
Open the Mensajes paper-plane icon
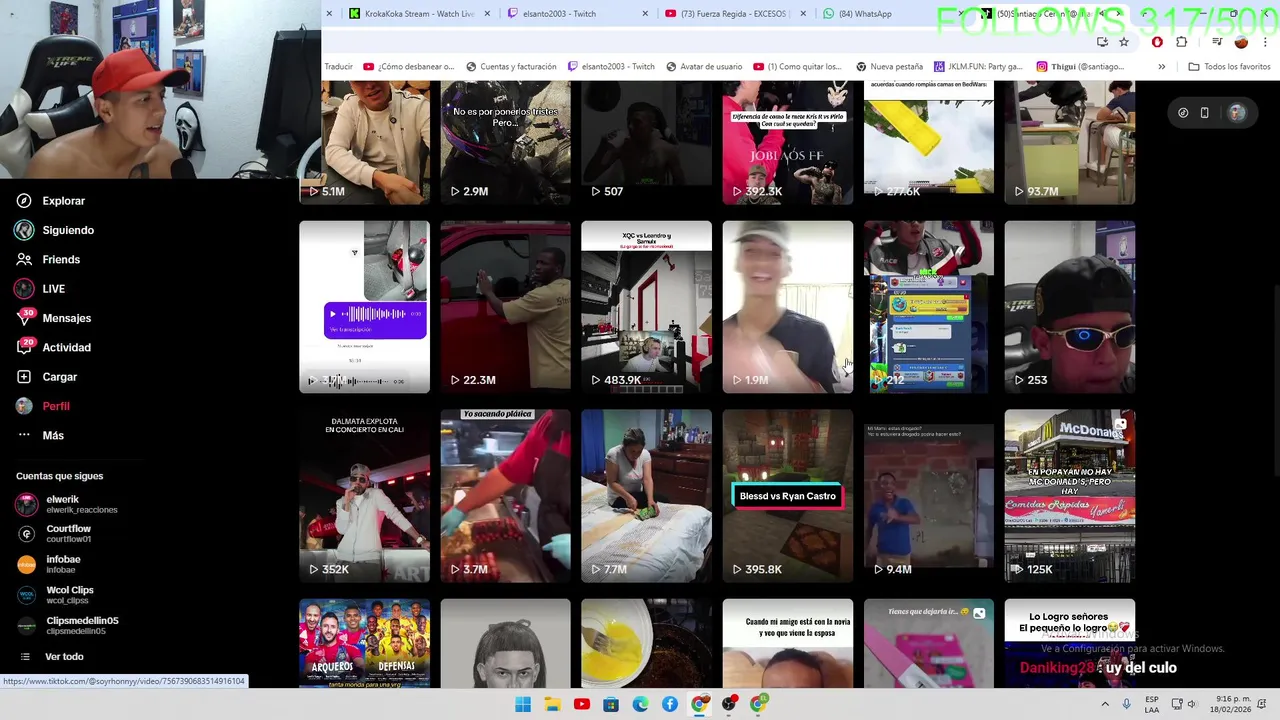coord(24,318)
